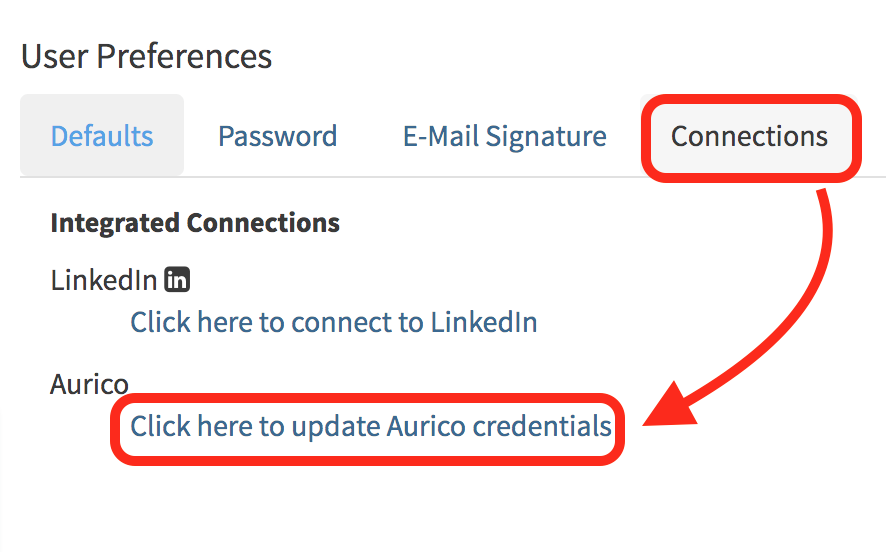Viewport: 886px width, 552px height.
Task: Open the Defaults tab
Action: click(102, 136)
